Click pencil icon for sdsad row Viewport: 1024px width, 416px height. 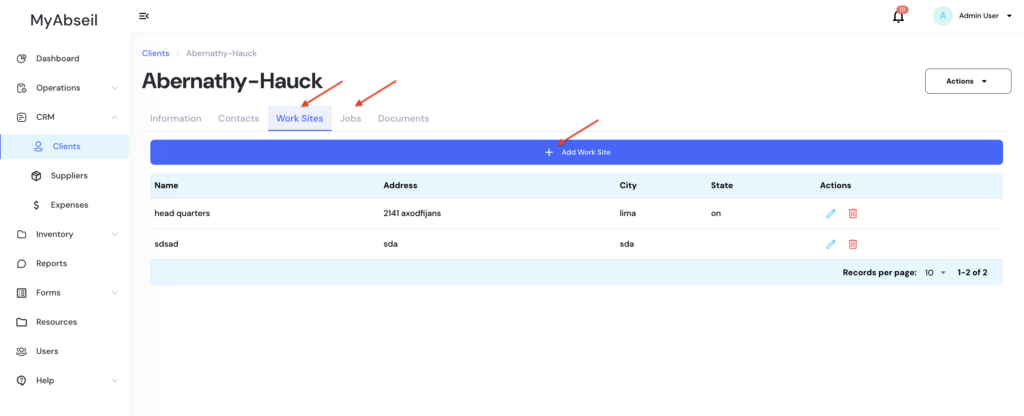click(830, 244)
